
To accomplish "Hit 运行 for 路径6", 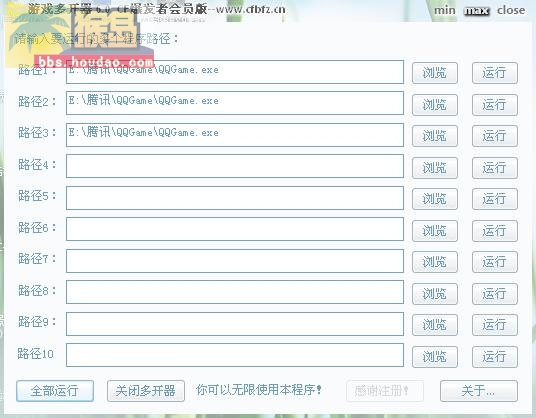I will (x=495, y=231).
